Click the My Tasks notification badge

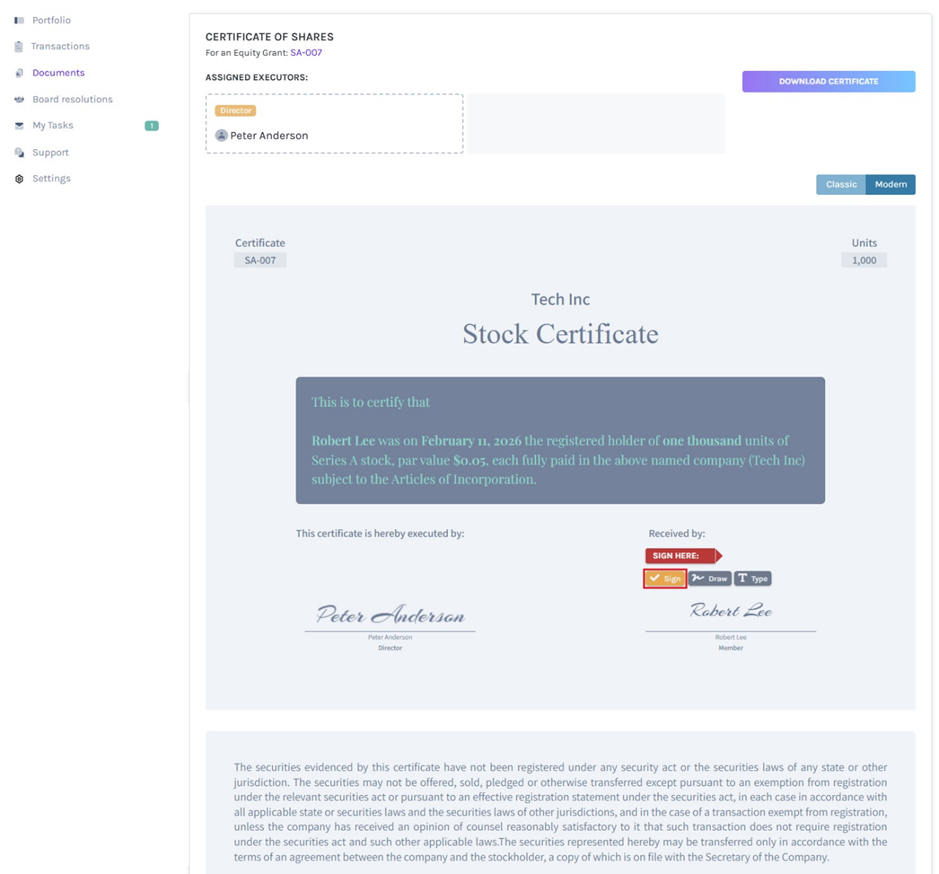[x=151, y=125]
